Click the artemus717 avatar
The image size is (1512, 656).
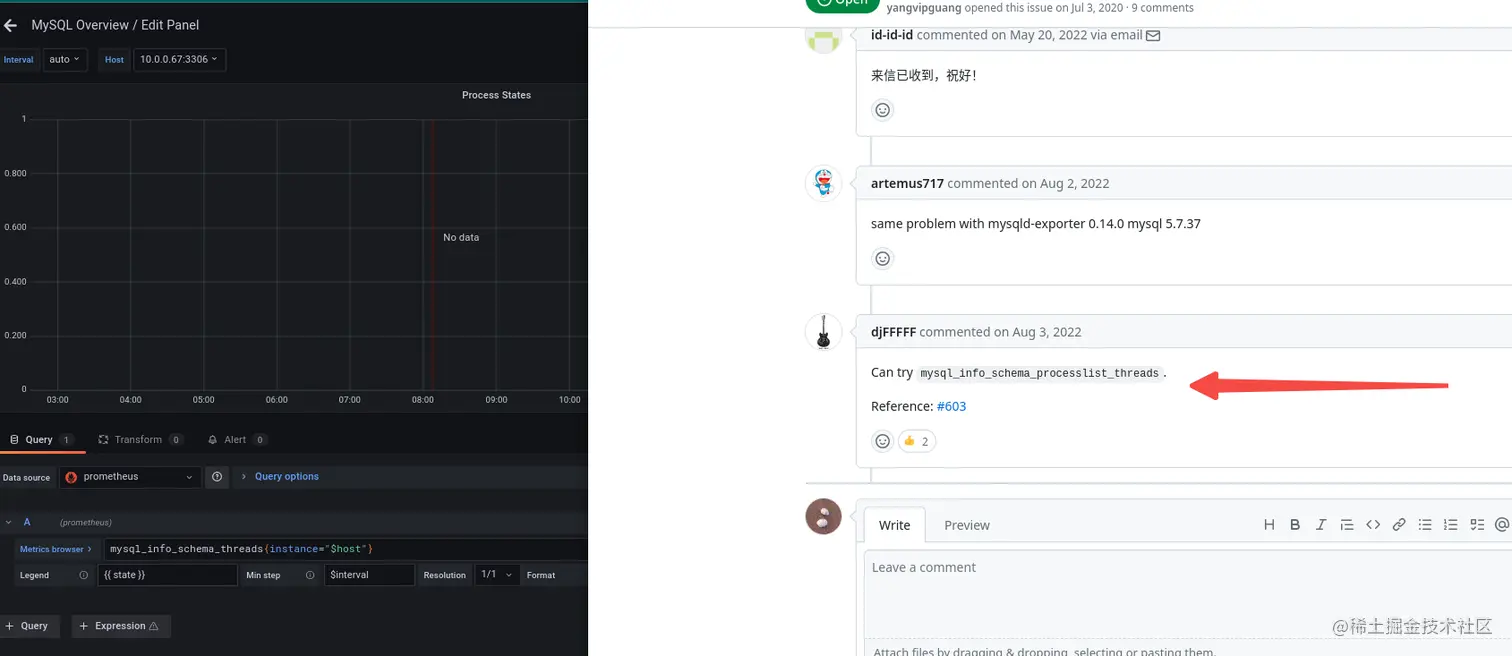(823, 184)
